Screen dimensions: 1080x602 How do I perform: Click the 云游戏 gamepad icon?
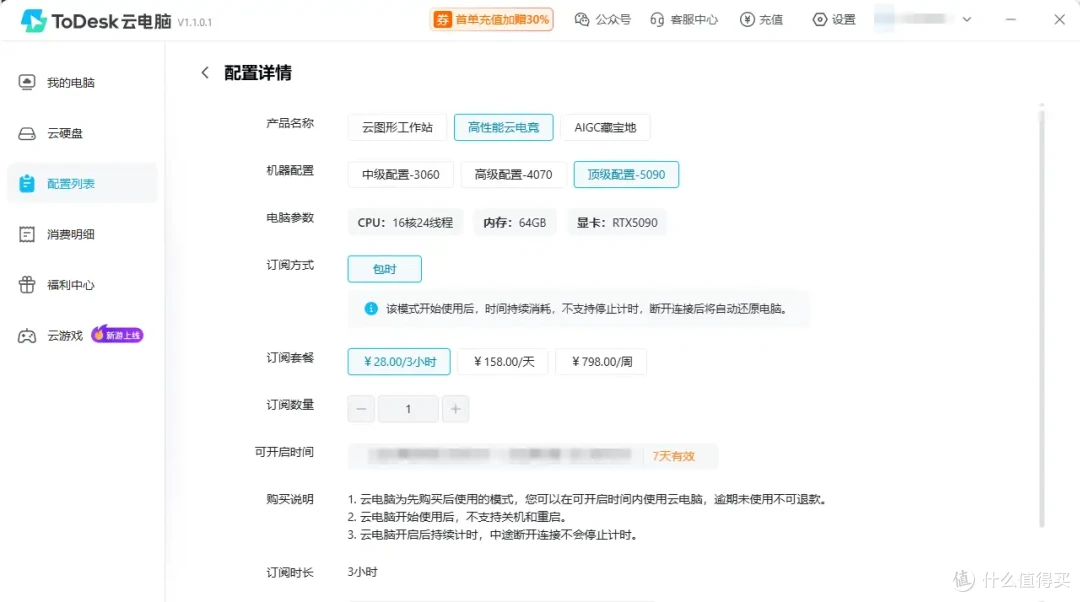click(27, 335)
